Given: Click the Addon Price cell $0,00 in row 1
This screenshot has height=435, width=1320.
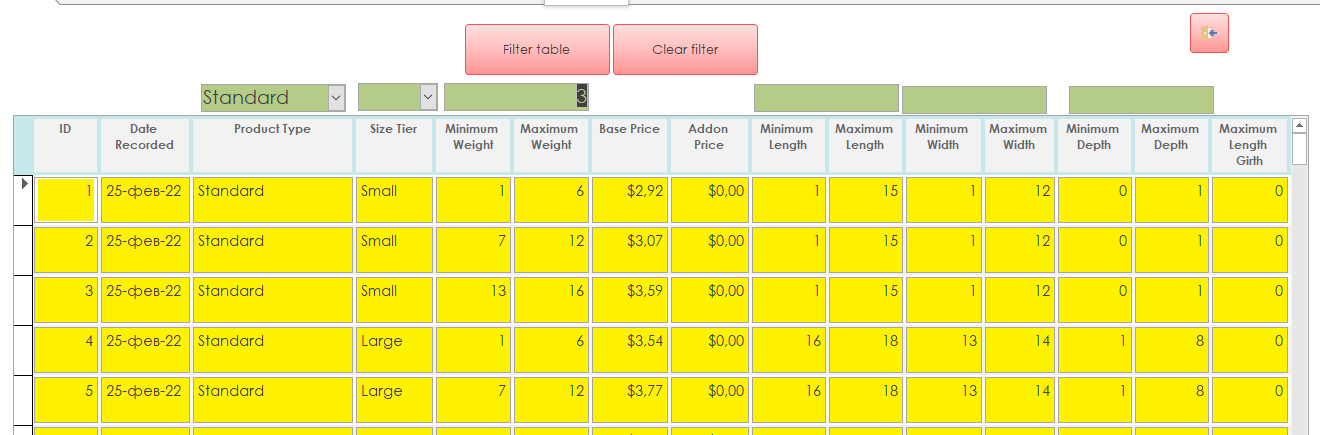Looking at the screenshot, I should pos(709,200).
